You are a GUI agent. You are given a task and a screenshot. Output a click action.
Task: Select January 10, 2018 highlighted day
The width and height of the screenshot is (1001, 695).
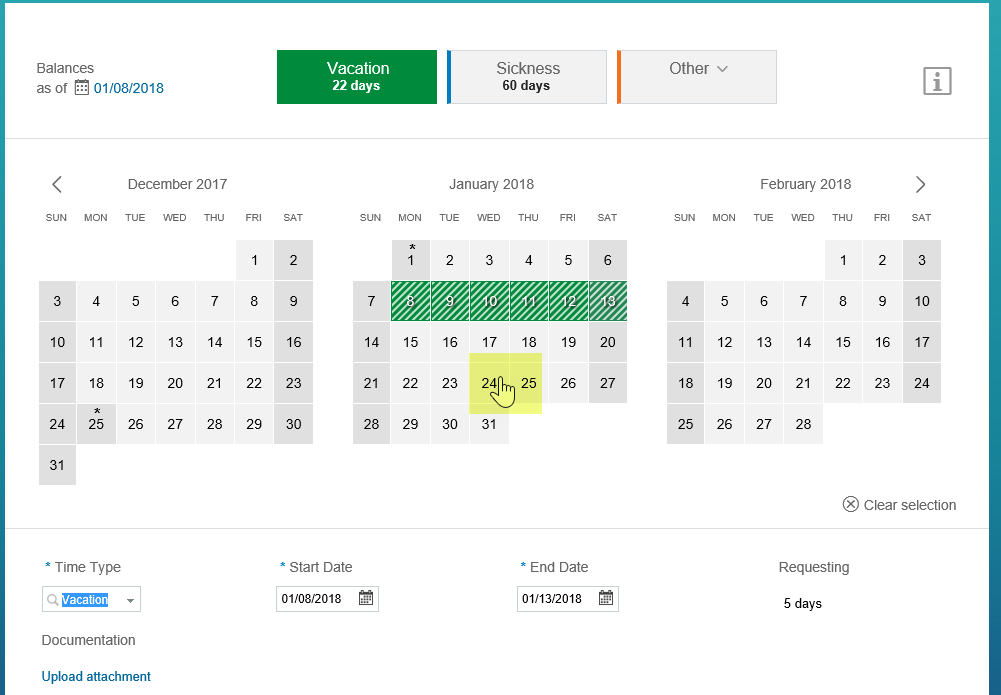click(x=489, y=301)
